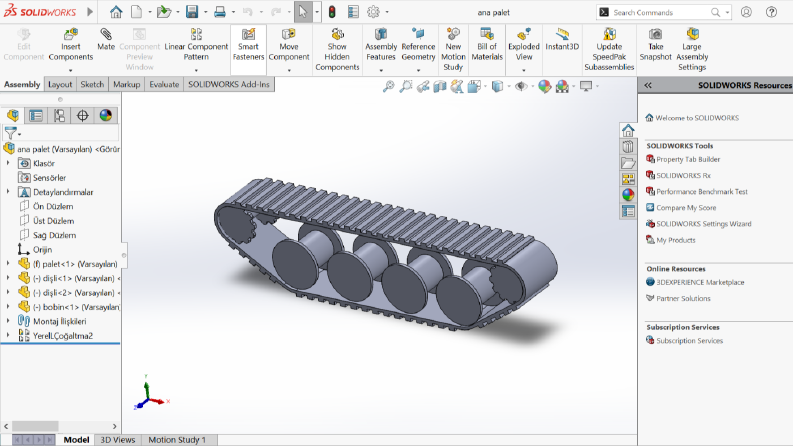Image resolution: width=793 pixels, height=446 pixels.
Task: Open Exploded View tool
Action: (524, 44)
